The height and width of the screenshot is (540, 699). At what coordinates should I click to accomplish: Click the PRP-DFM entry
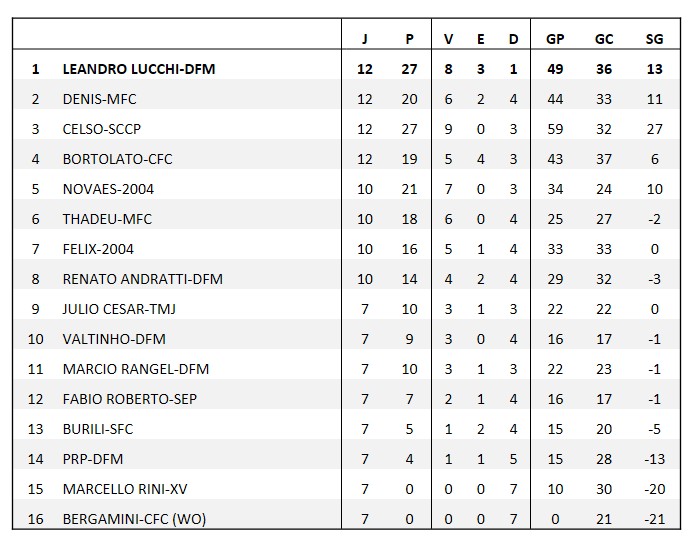(93, 459)
